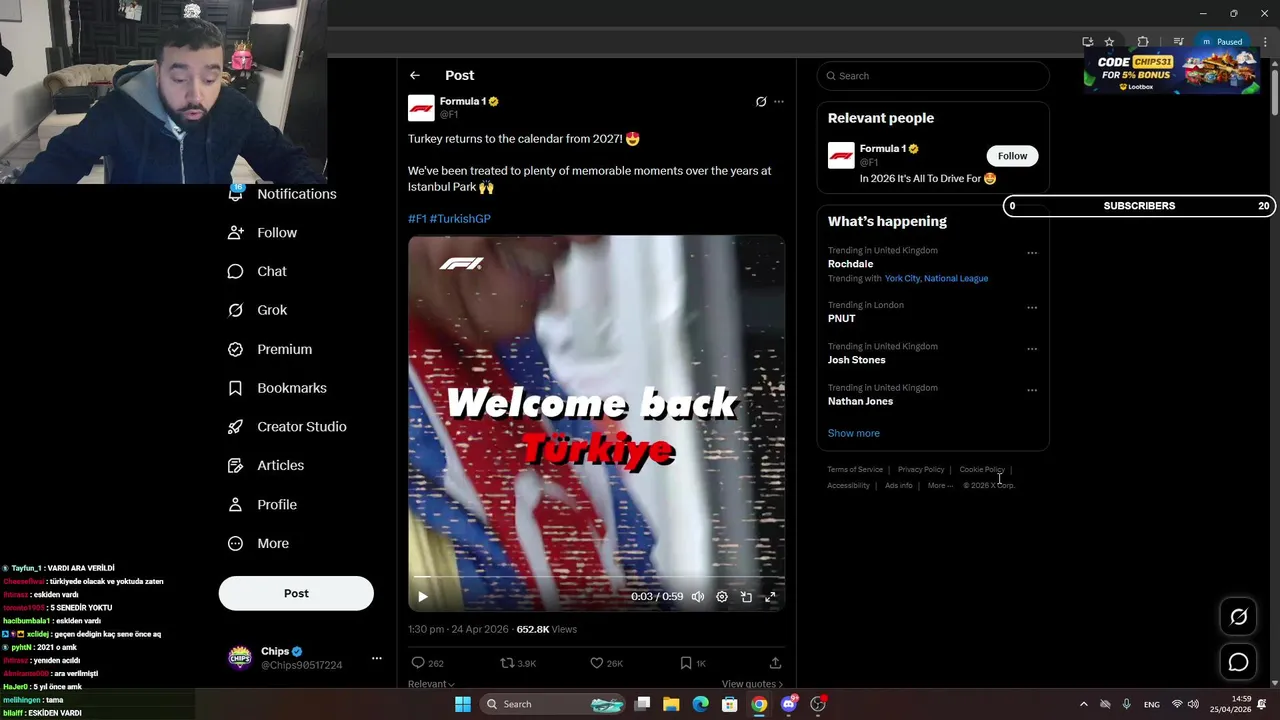
Task: Open Microsoft Store on the taskbar
Action: coord(730,704)
